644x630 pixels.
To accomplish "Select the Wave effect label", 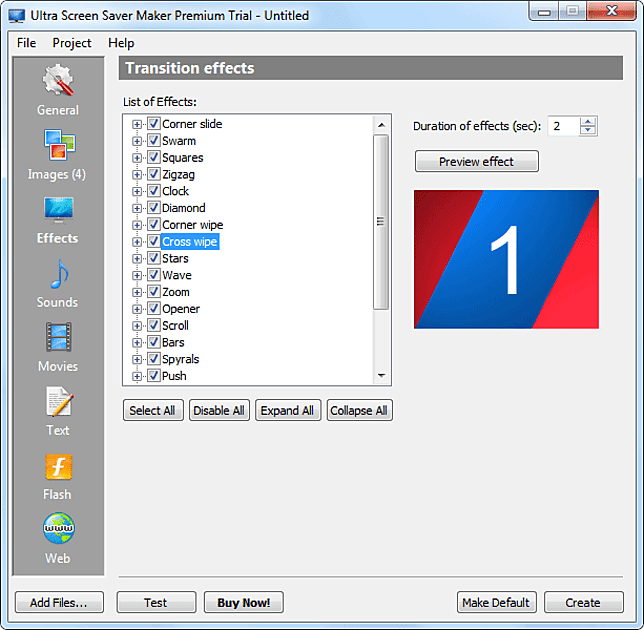I will point(177,275).
